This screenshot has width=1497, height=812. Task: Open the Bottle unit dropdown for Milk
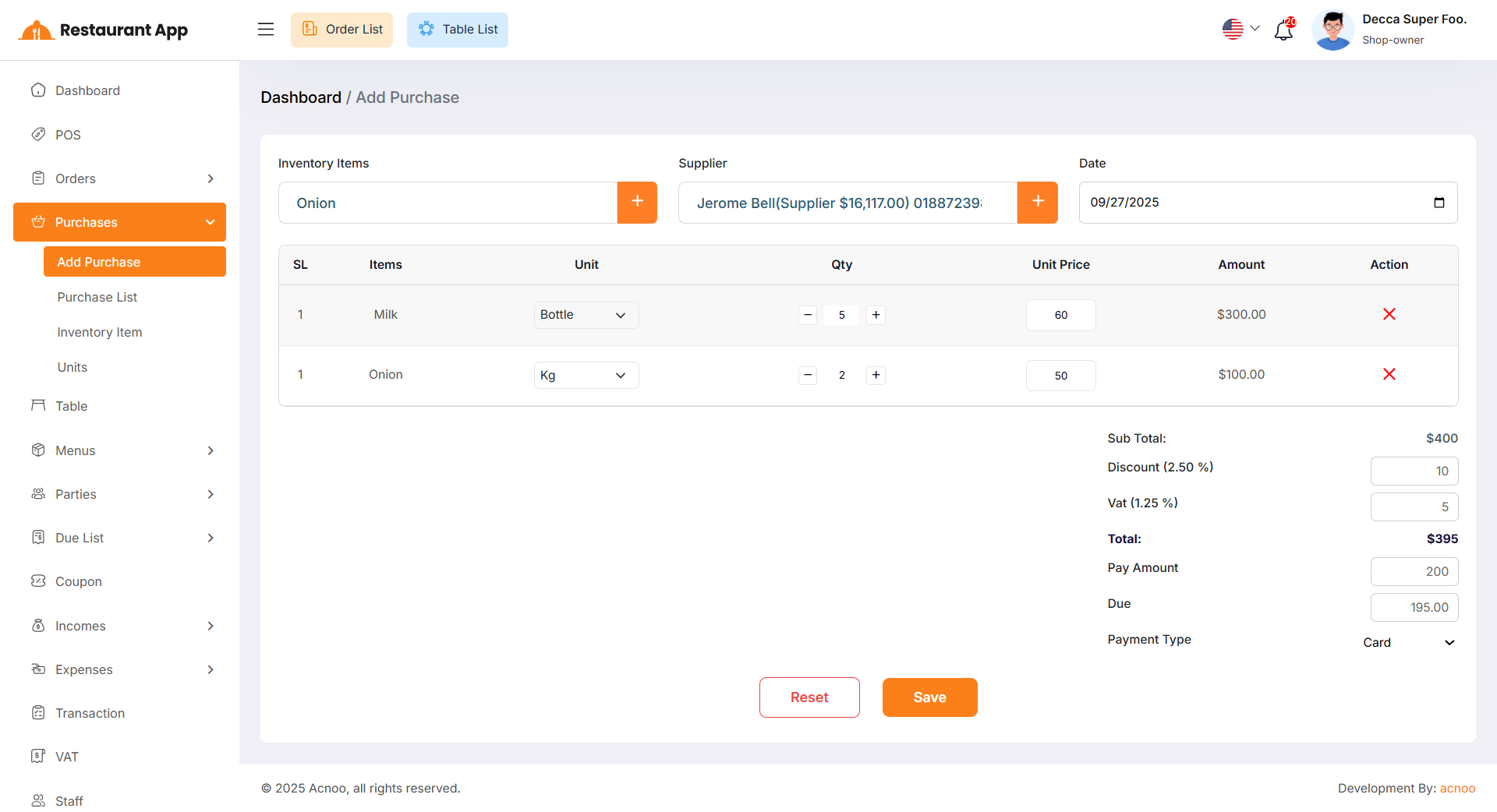586,315
